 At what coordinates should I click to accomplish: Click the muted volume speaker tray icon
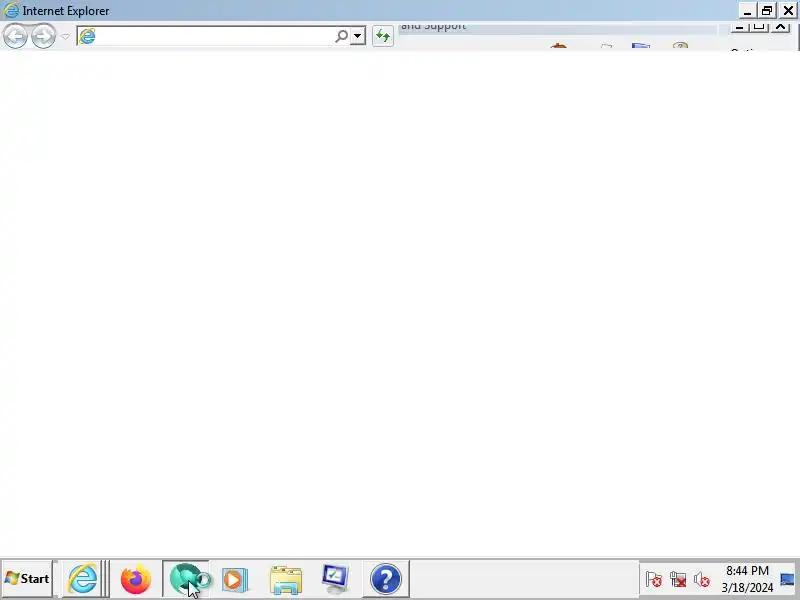coord(702,580)
